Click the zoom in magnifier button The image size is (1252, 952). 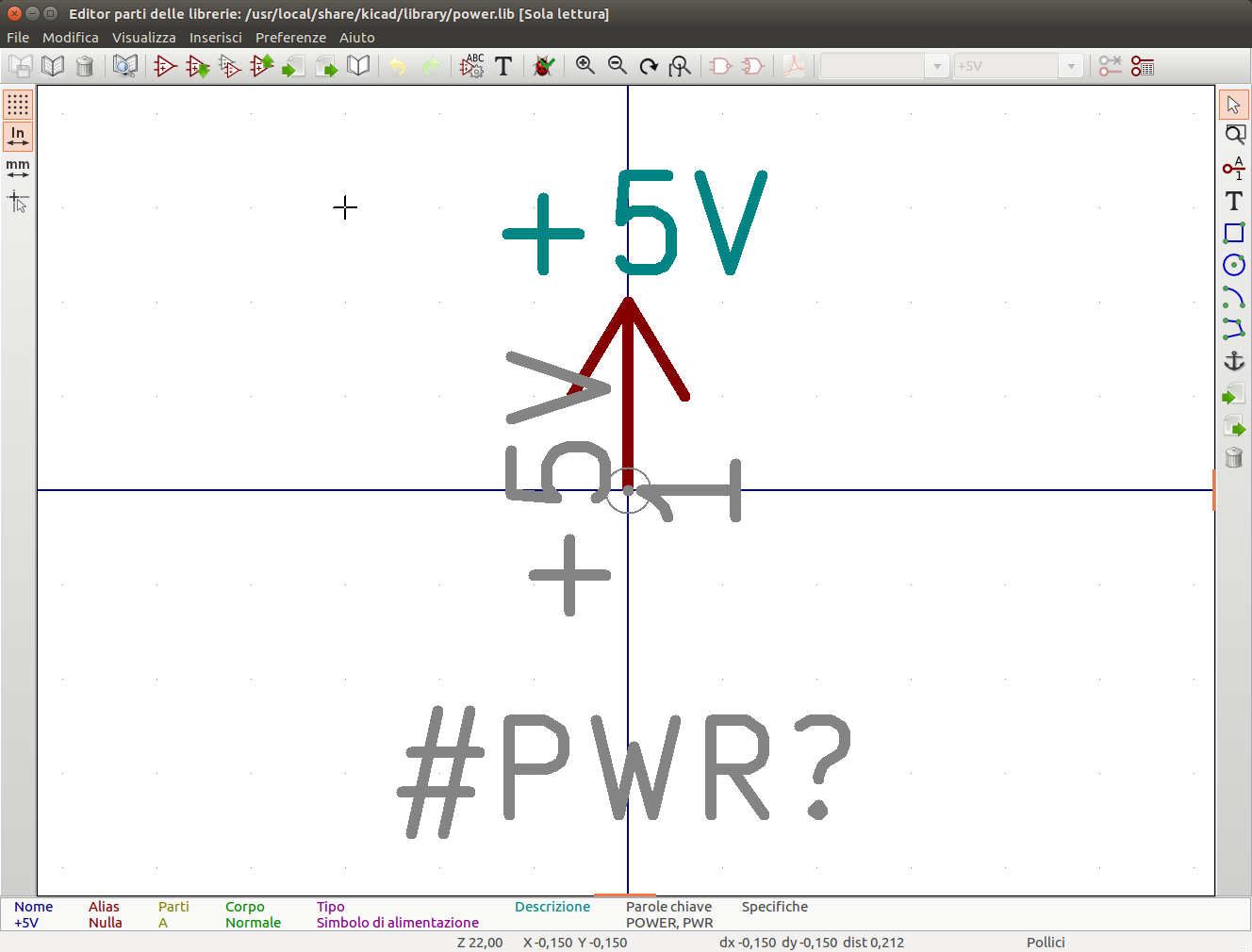click(585, 66)
